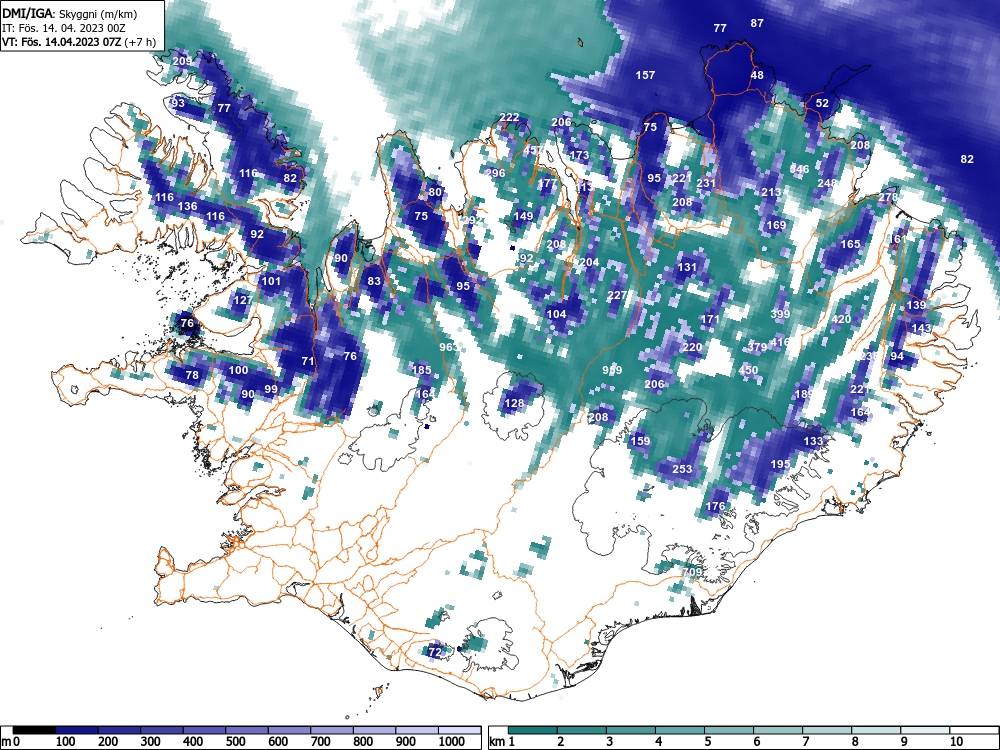Click the km-scale swatch between 5 and 6
The width and height of the screenshot is (1000, 750).
tap(728, 730)
